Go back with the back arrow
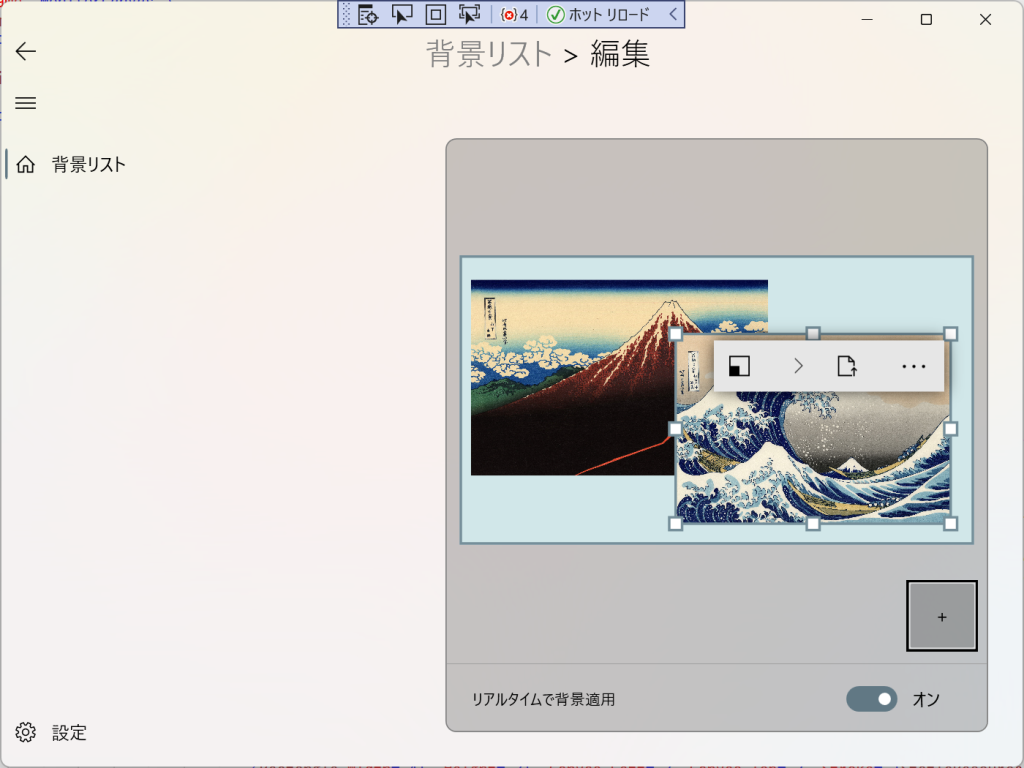The height and width of the screenshot is (768, 1024). (25, 51)
